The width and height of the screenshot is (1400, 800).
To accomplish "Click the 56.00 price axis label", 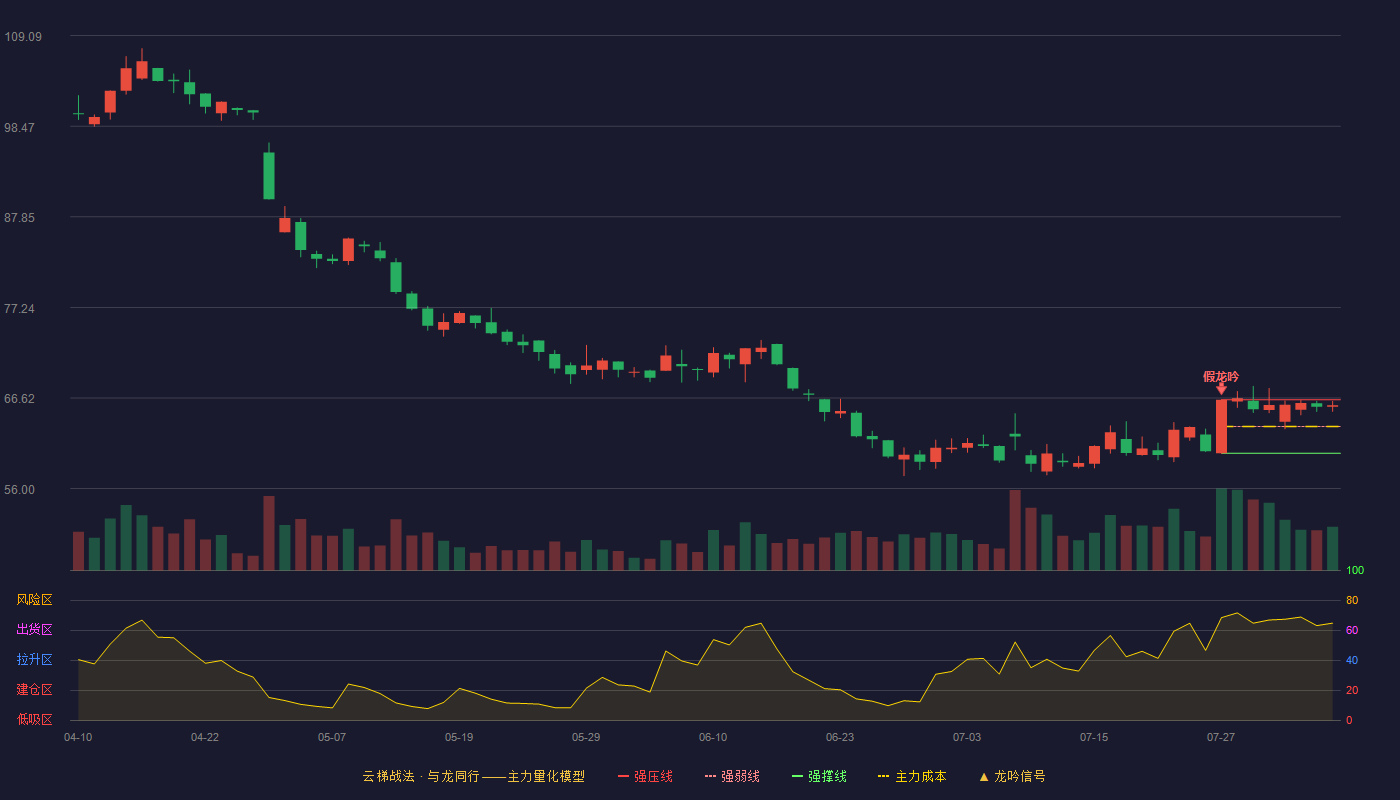I will tap(20, 490).
